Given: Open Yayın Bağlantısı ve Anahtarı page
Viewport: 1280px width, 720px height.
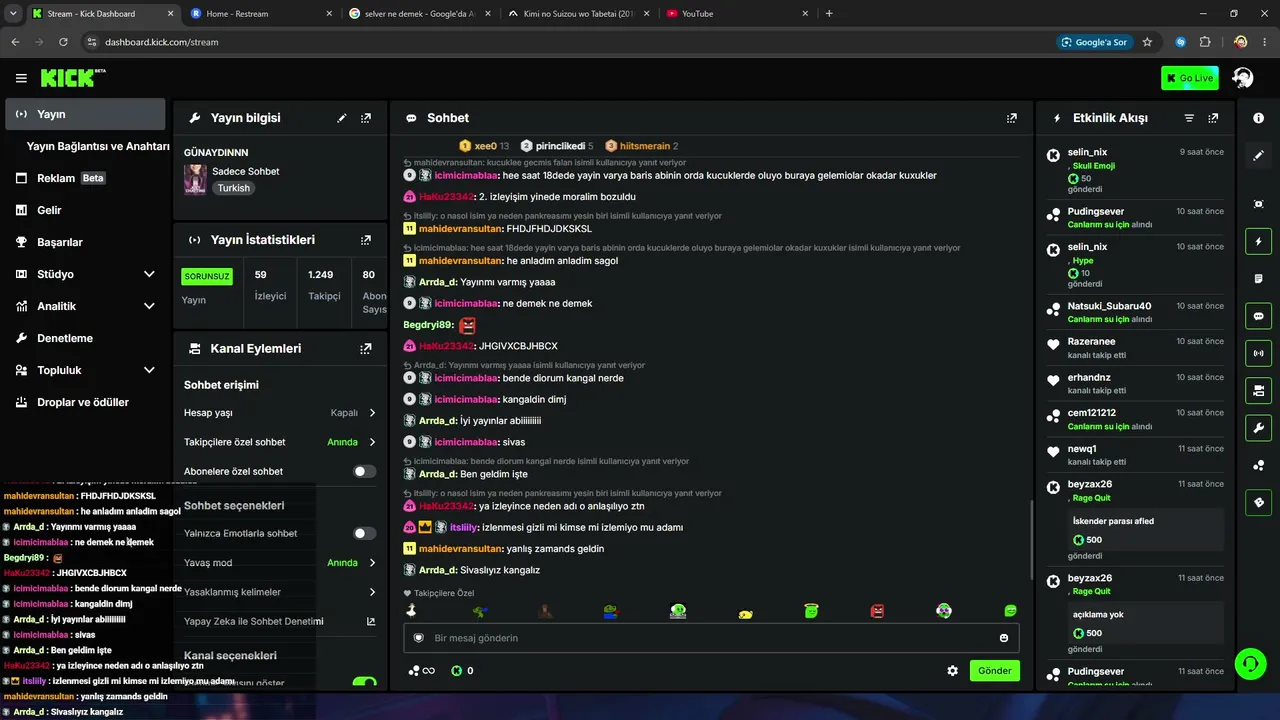Looking at the screenshot, I should (x=98, y=146).
